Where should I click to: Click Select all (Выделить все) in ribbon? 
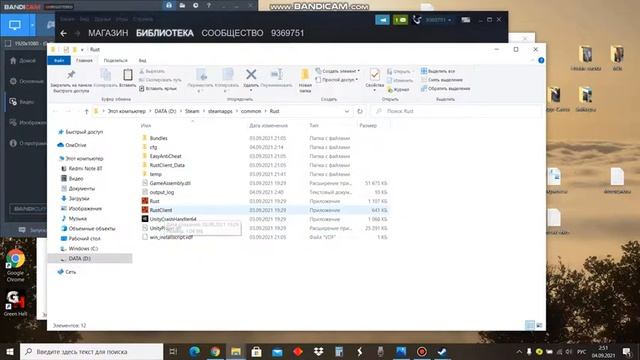point(438,71)
